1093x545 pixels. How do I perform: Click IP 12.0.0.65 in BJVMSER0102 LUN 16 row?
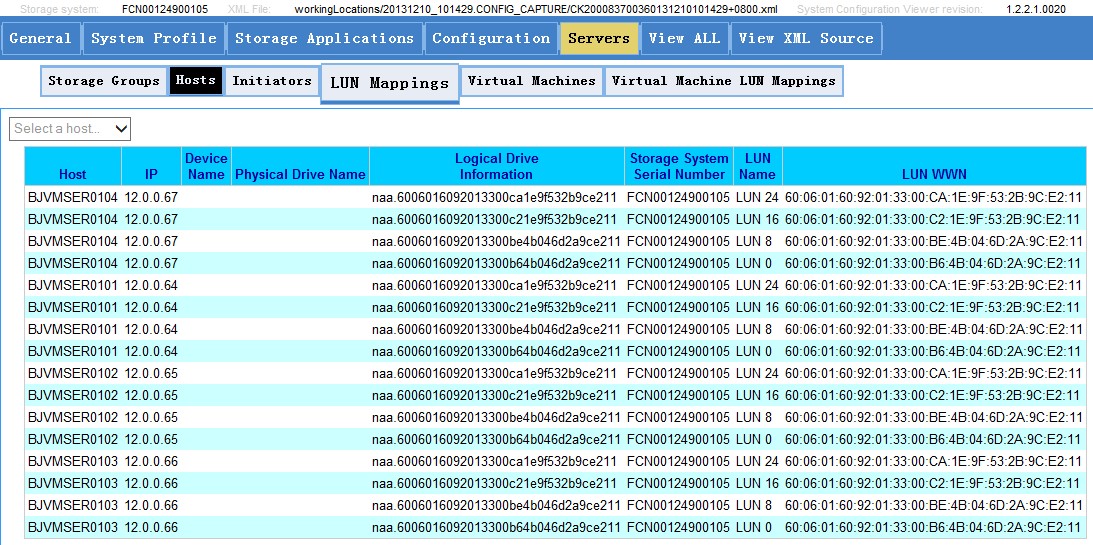(151, 395)
